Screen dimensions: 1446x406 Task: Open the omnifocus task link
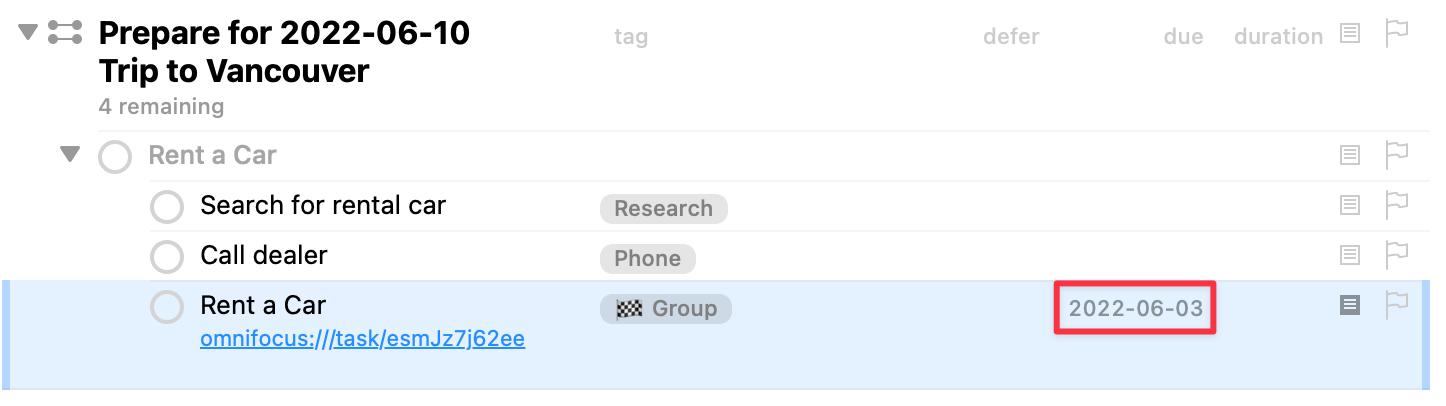(x=363, y=339)
